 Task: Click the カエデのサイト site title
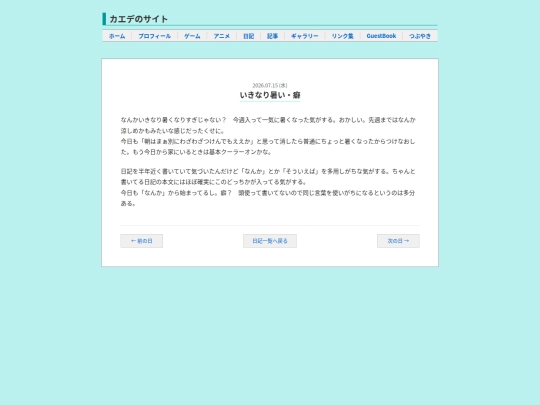tap(138, 19)
